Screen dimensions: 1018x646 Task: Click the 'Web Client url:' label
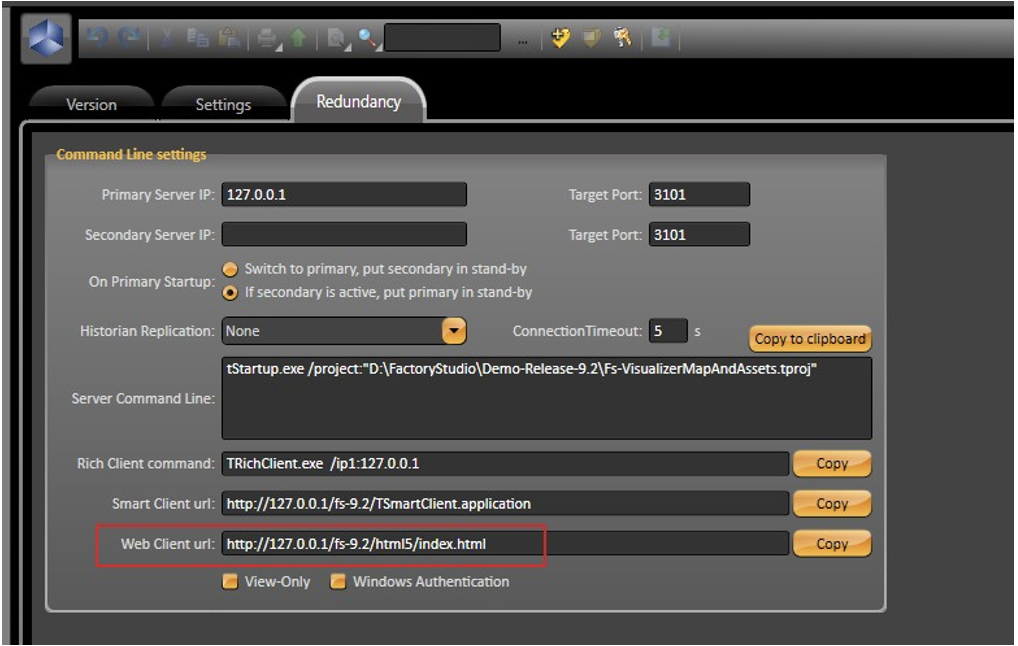coord(168,544)
